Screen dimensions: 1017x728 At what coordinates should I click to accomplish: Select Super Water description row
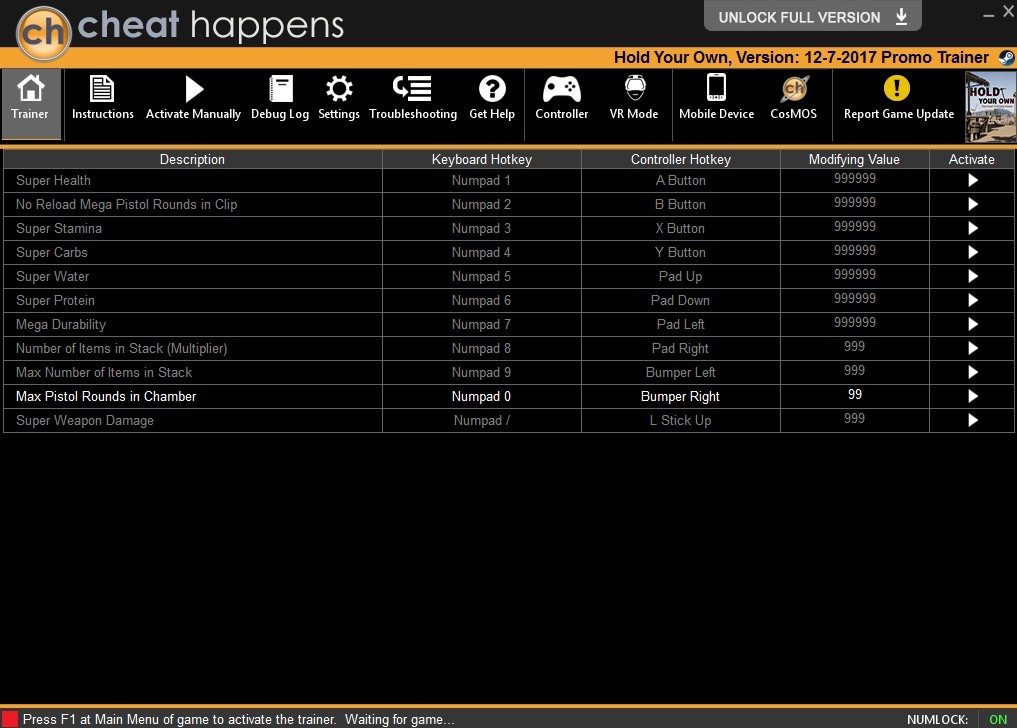pyautogui.click(x=193, y=276)
